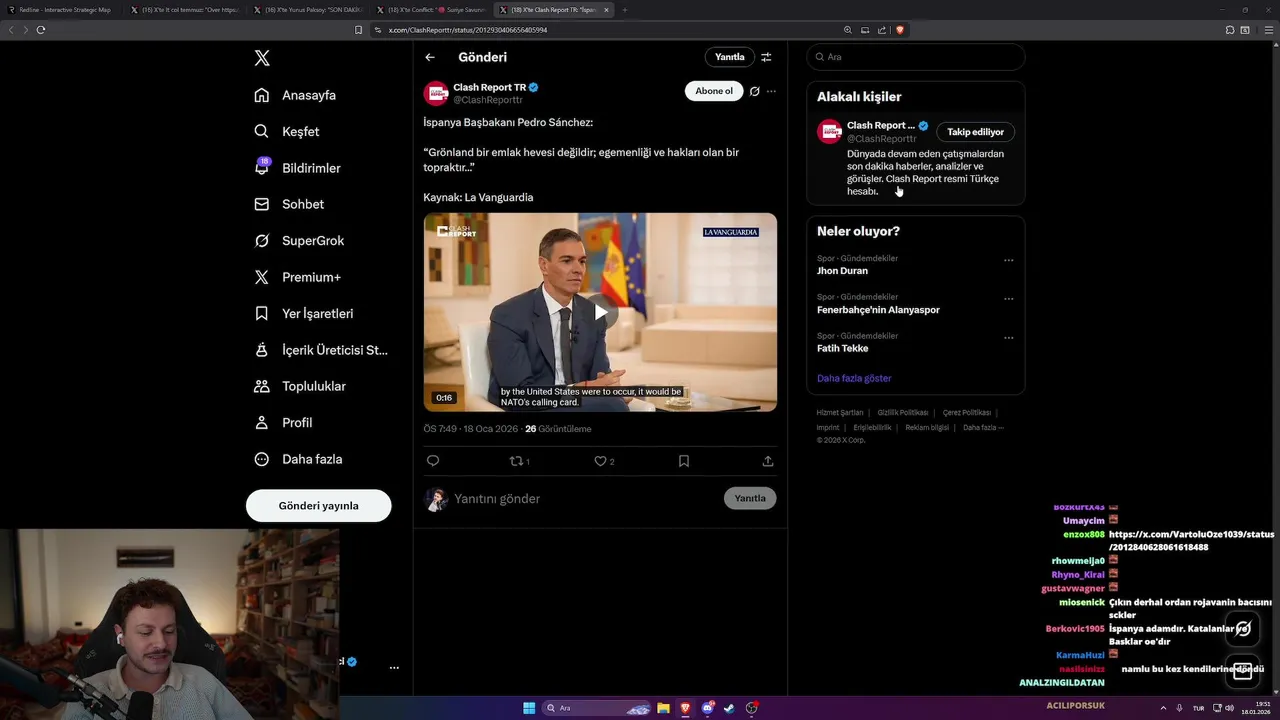Click the X logo in sidebar
Viewport: 1280px width, 720px height.
point(262,58)
